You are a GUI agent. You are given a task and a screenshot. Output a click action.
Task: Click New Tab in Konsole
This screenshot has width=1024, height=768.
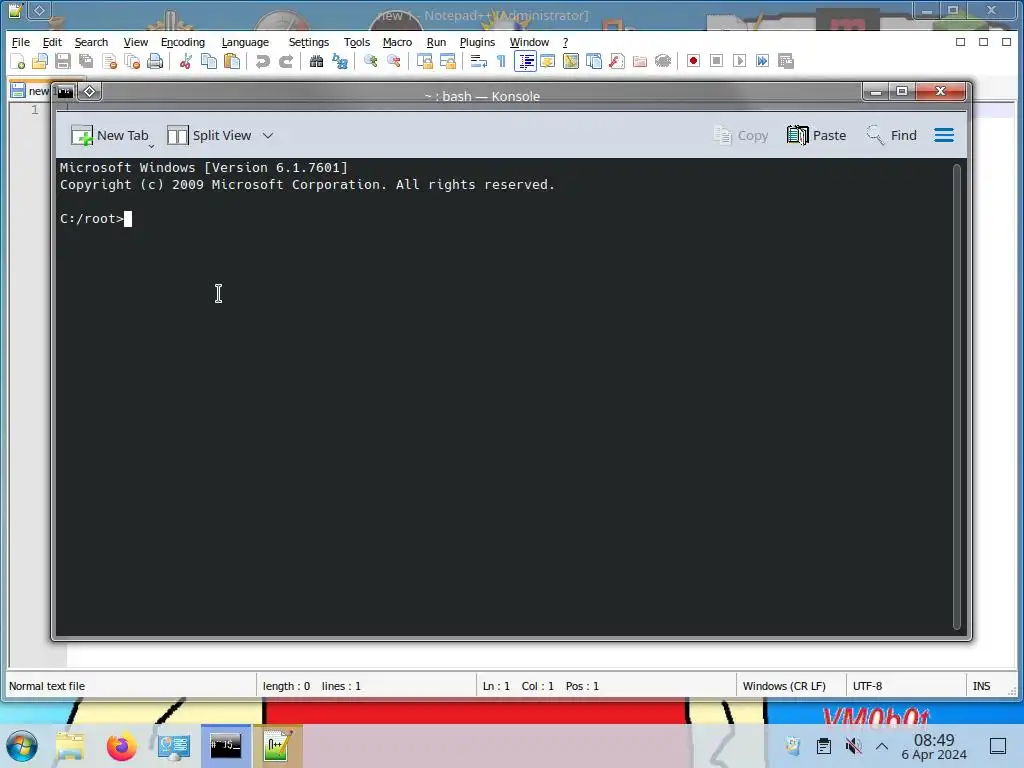pos(110,136)
